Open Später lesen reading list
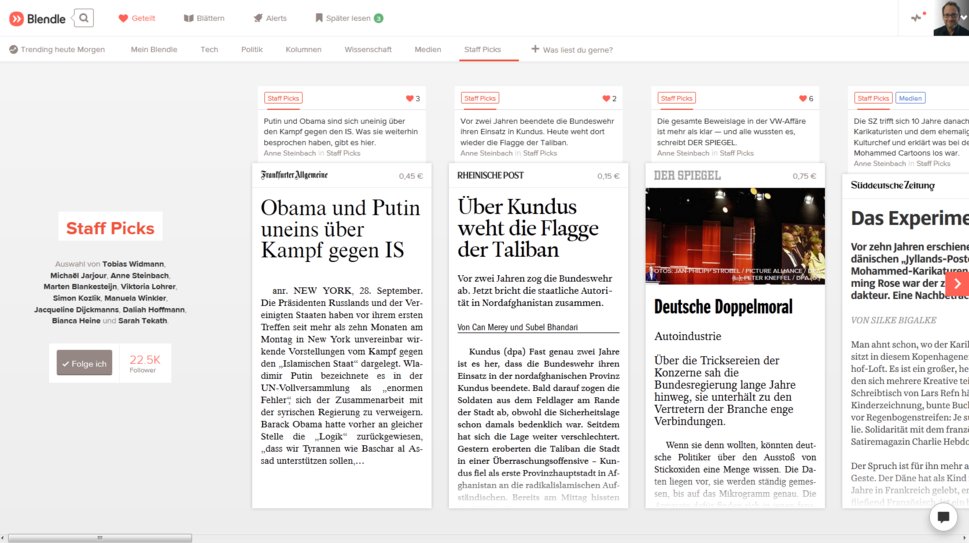This screenshot has height=543, width=969. click(x=343, y=18)
